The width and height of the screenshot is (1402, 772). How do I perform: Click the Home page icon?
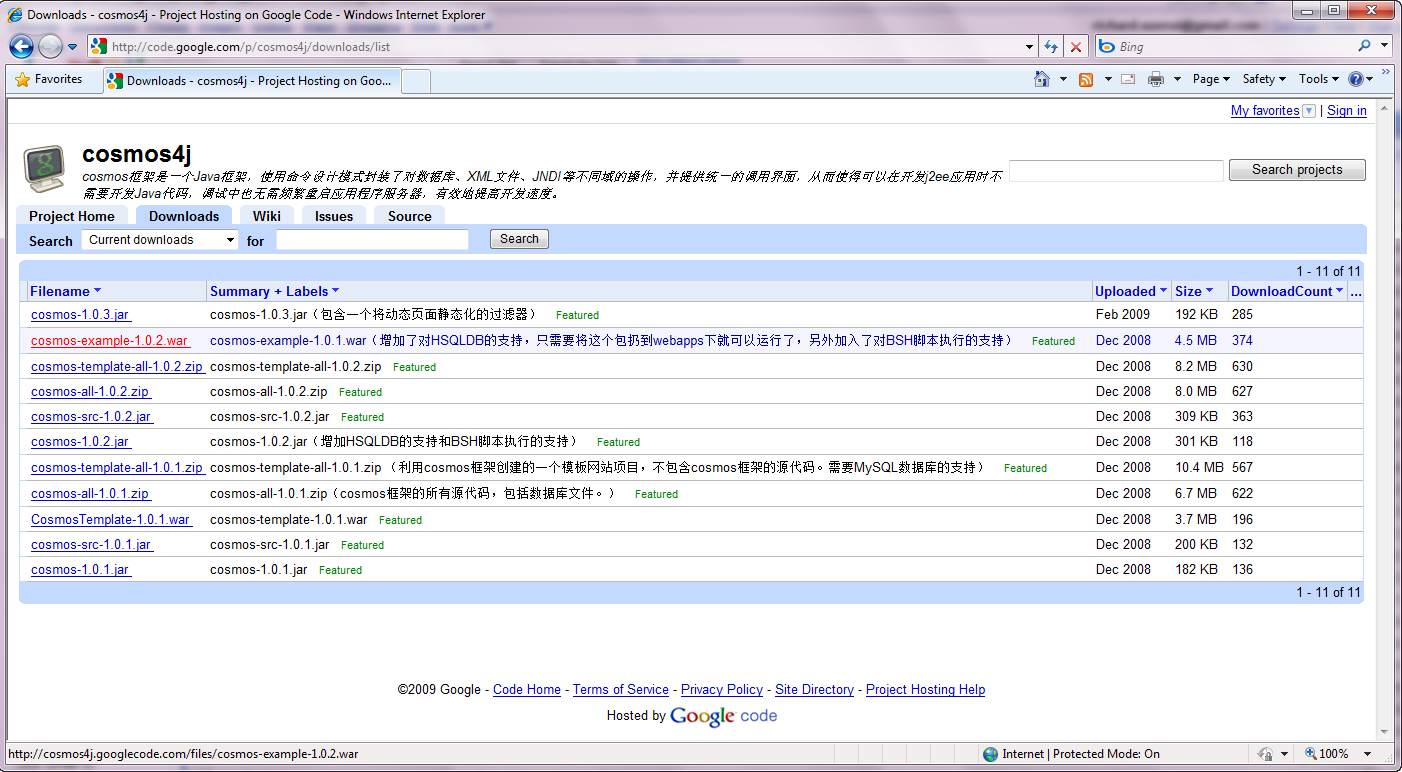(1042, 79)
